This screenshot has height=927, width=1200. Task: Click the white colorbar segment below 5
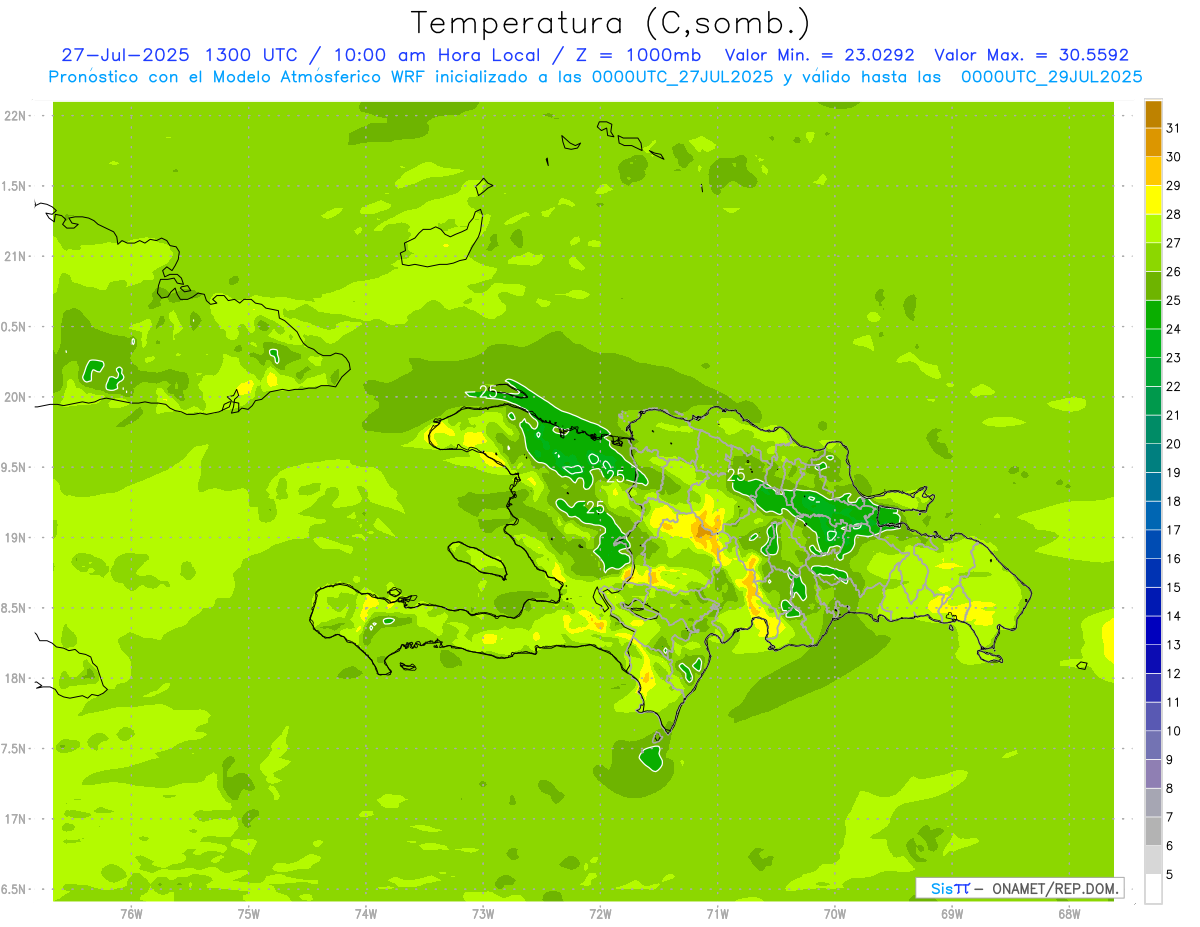(x=1153, y=889)
